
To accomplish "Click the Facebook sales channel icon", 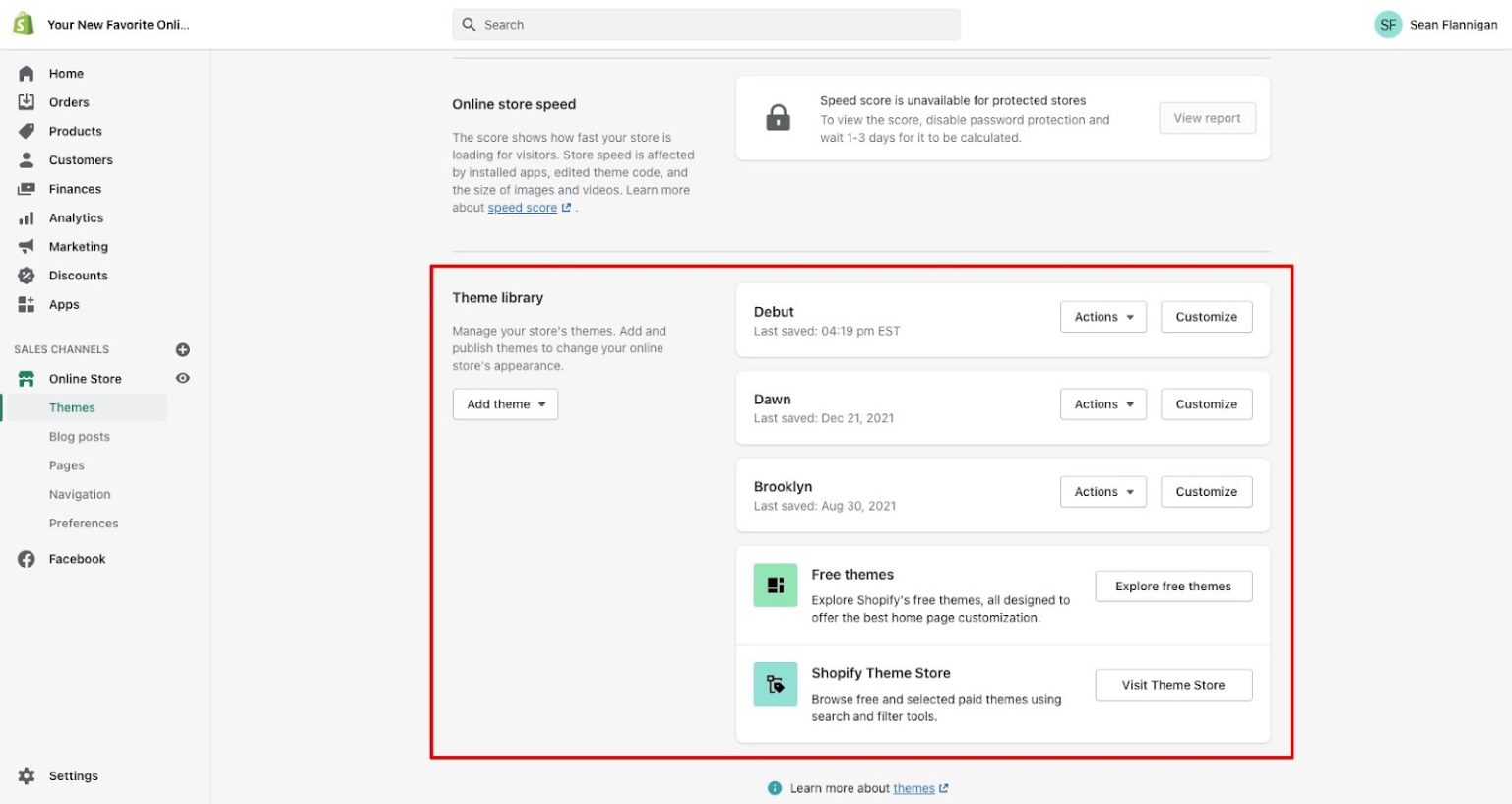I will click(27, 559).
